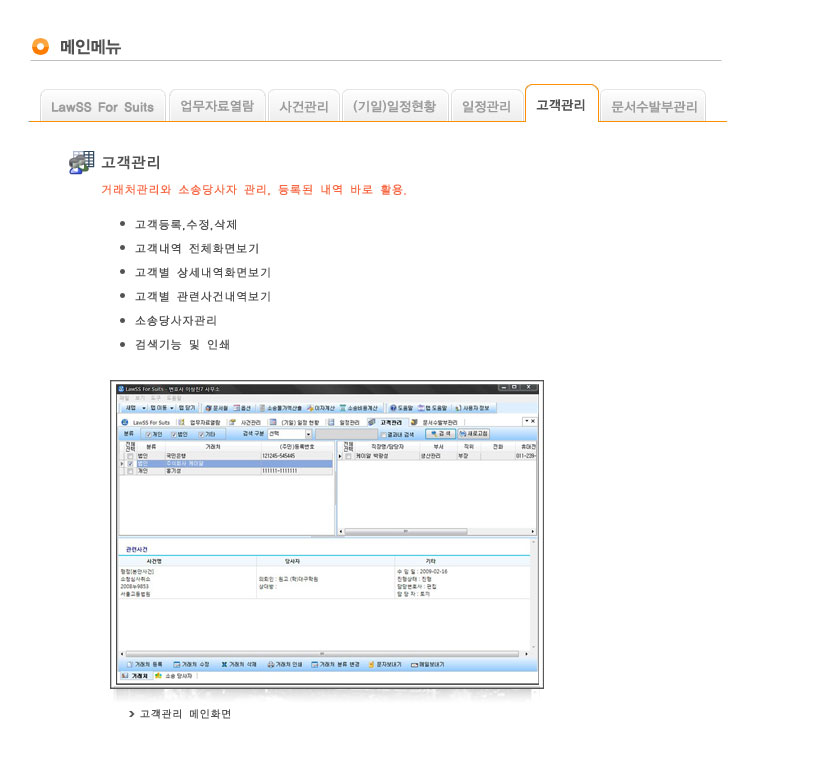Click the 검색 search button

tap(440, 434)
